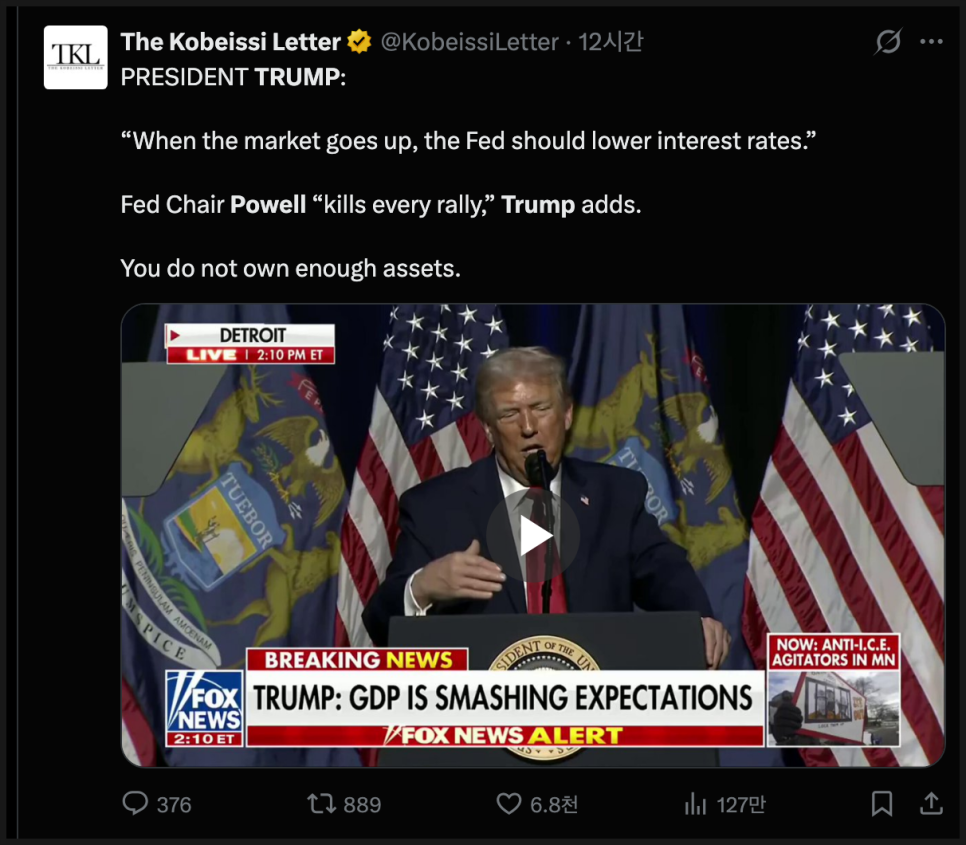Open the view analytics bar chart icon
Viewport: 966px width, 845px height.
click(x=695, y=803)
